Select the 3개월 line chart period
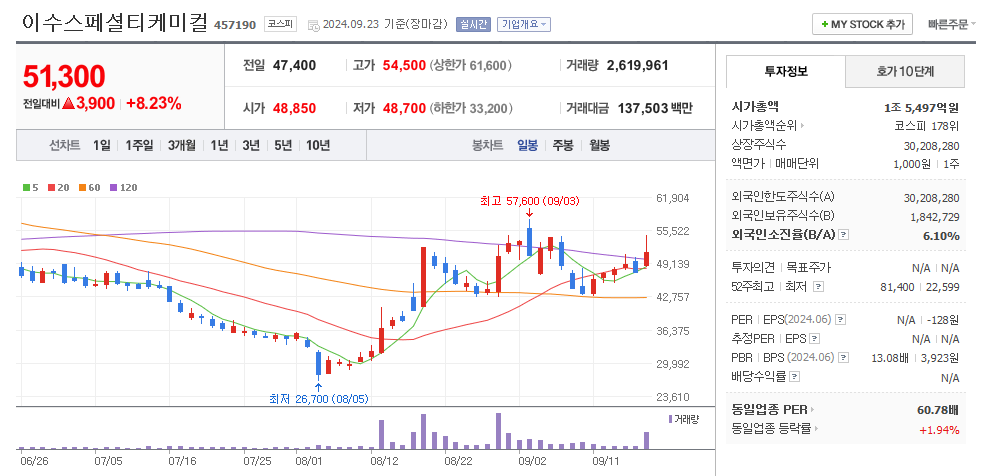989x476 pixels. 182,146
